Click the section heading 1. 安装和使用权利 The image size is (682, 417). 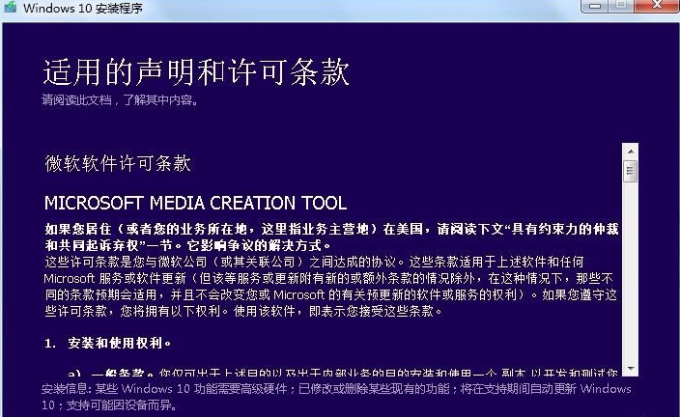[x=104, y=343]
